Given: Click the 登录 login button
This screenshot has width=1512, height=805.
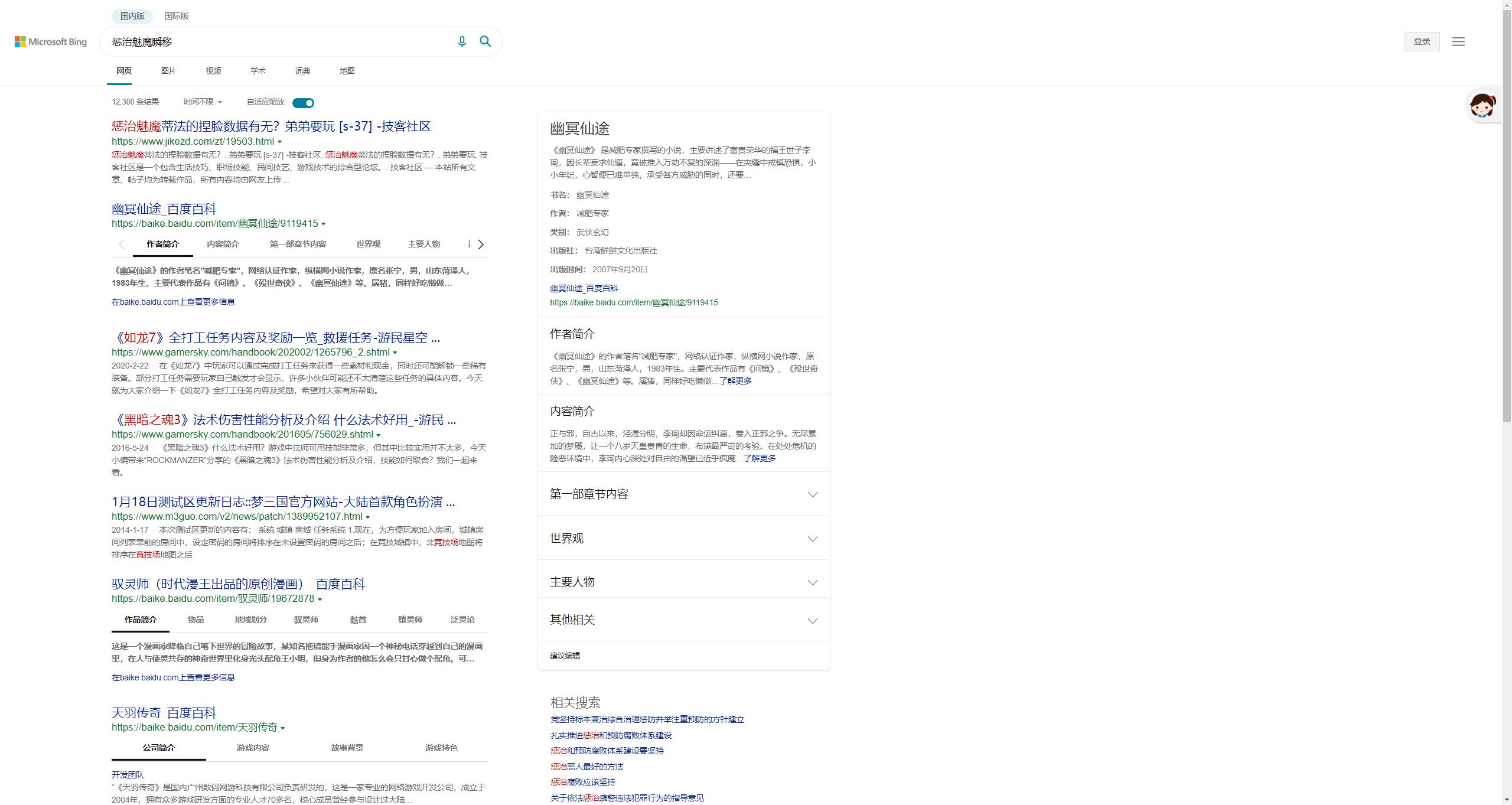Looking at the screenshot, I should [1422, 41].
